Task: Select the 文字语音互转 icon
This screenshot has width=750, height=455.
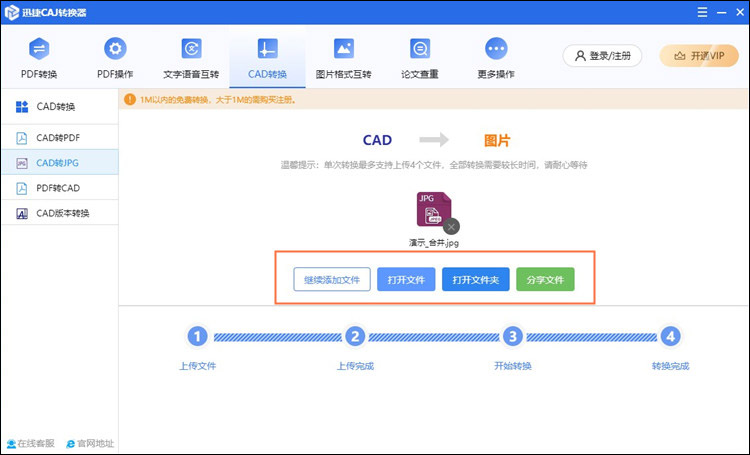Action: 191,48
